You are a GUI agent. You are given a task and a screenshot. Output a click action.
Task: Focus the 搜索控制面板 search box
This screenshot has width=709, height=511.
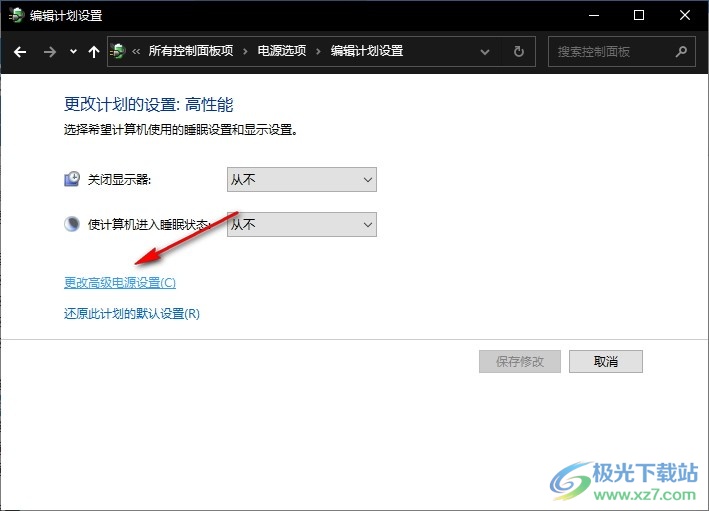point(622,52)
